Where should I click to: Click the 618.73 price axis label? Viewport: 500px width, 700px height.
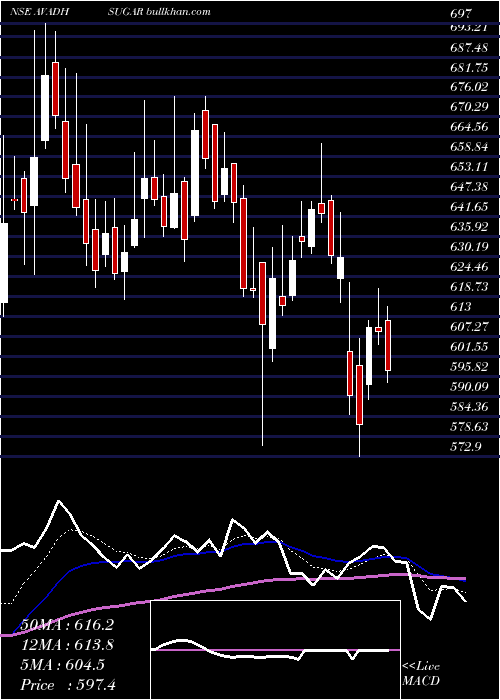[x=469, y=287]
